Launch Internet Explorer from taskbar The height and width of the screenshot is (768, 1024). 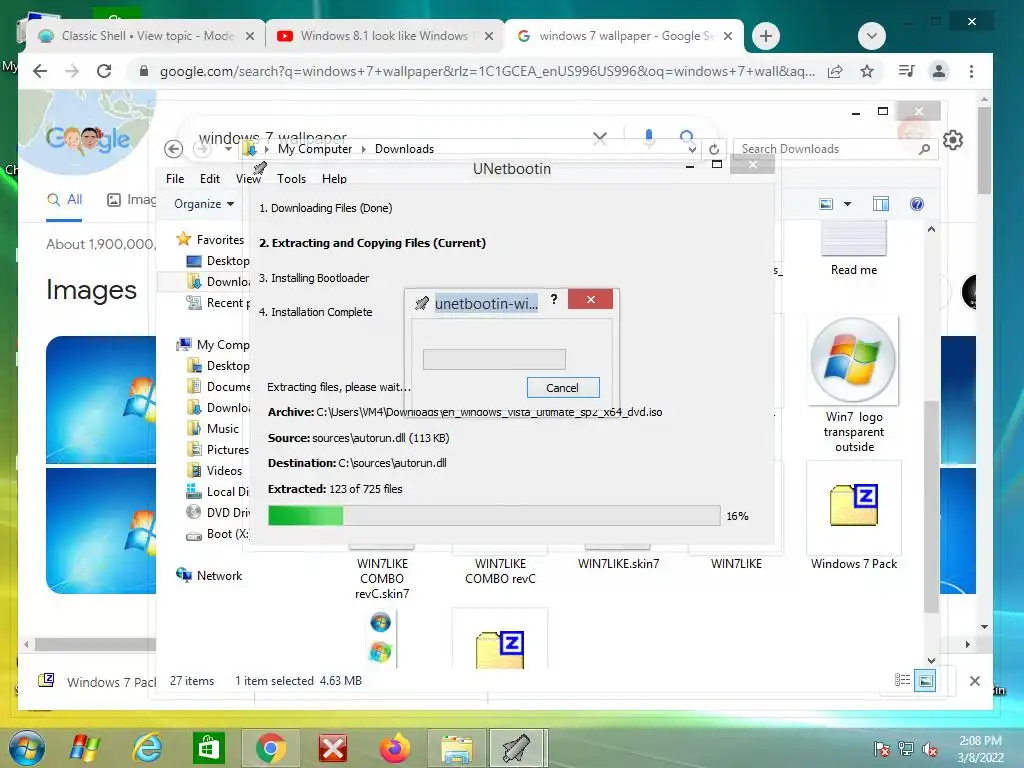point(147,748)
